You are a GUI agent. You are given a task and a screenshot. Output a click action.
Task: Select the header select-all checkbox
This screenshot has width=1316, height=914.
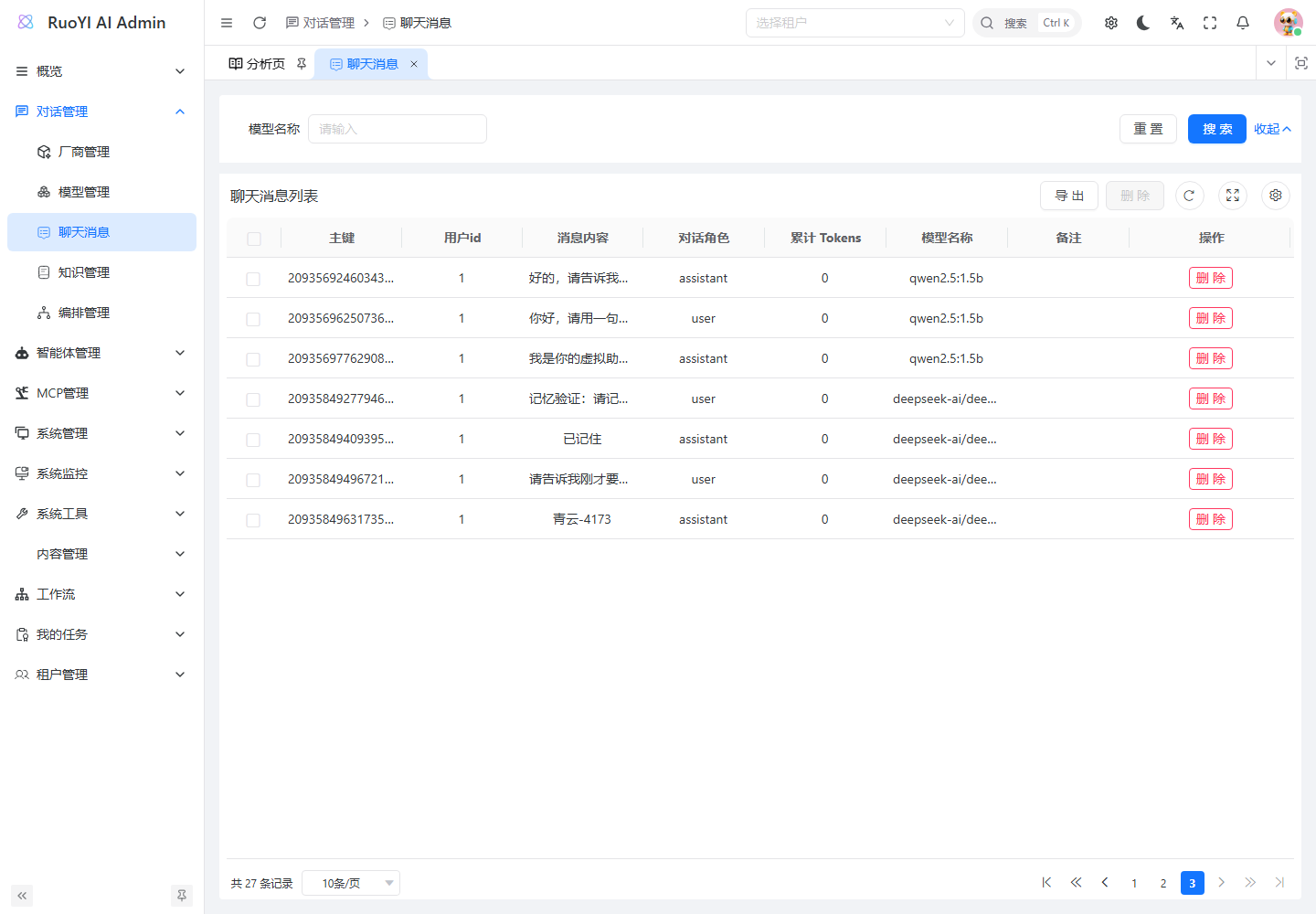tap(254, 239)
